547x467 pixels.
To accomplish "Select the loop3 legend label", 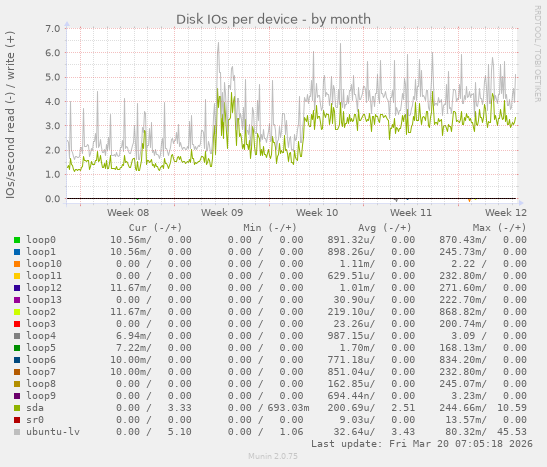I will tap(41, 324).
